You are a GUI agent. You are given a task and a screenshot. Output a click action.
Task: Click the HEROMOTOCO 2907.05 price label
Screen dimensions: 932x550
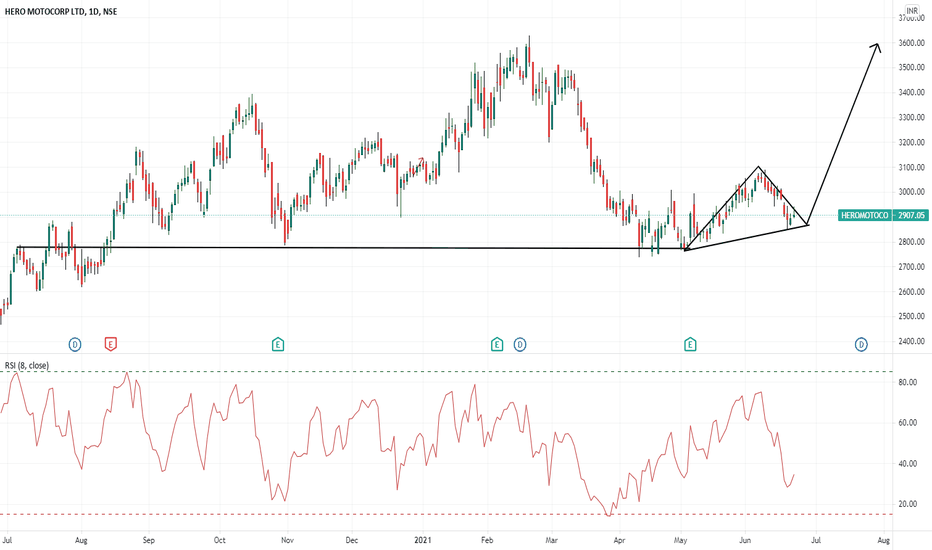[883, 215]
